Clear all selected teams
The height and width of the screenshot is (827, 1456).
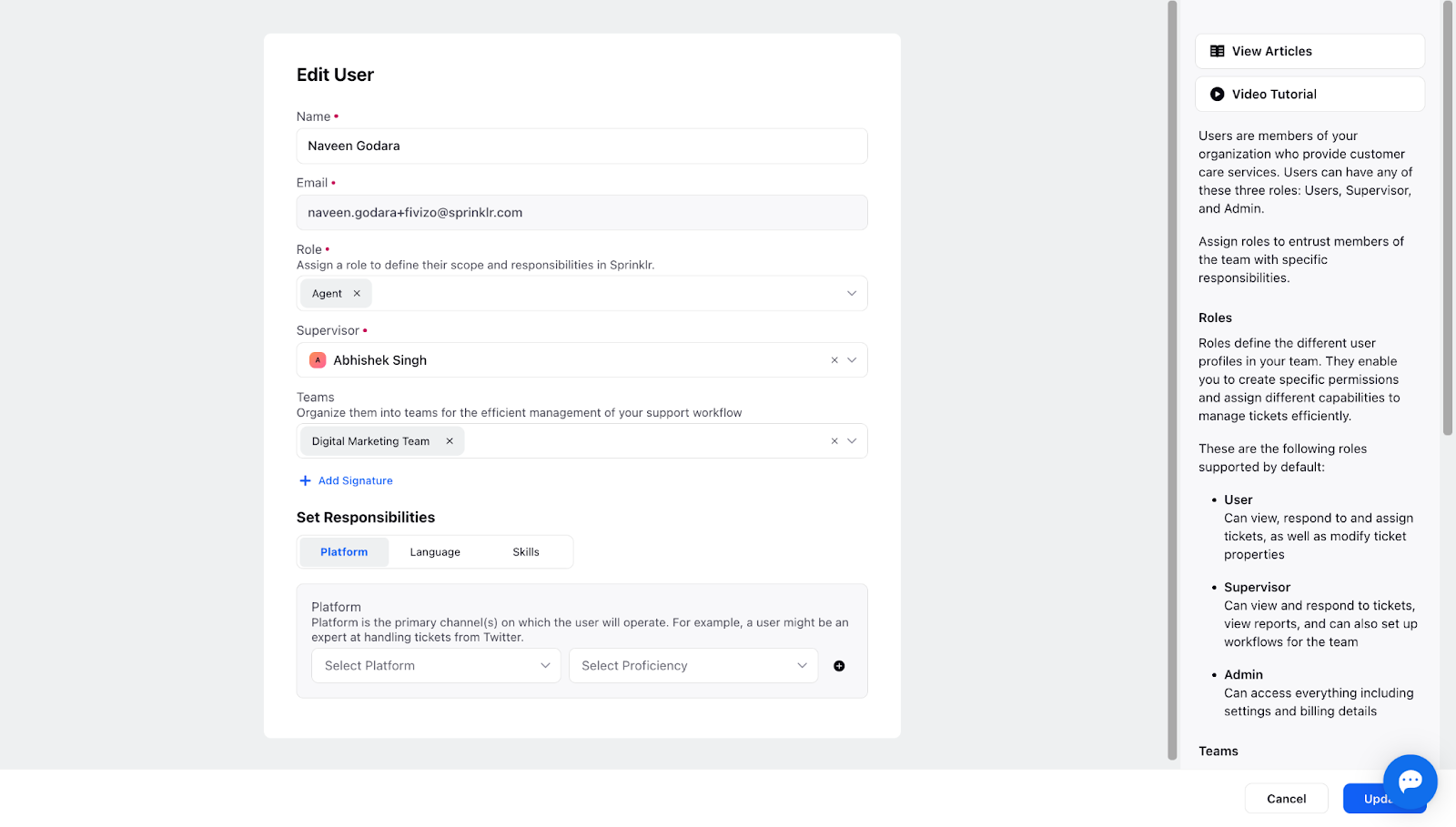click(x=834, y=441)
